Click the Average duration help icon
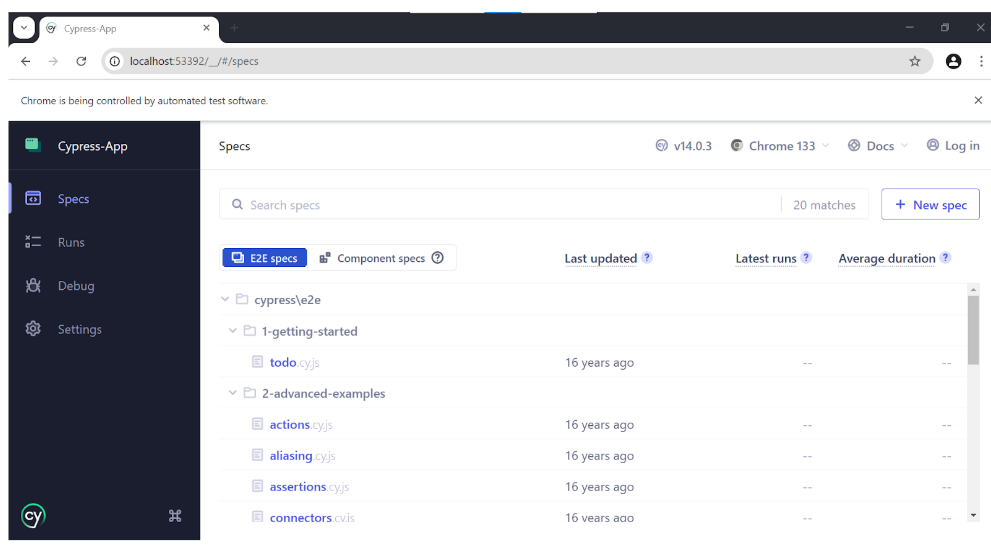 pyautogui.click(x=945, y=258)
